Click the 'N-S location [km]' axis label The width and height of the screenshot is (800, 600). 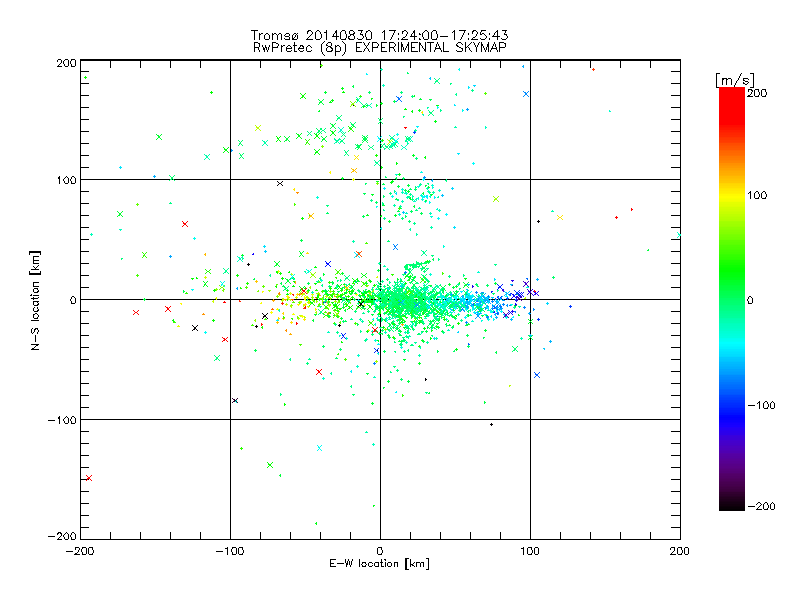pyautogui.click(x=35, y=301)
